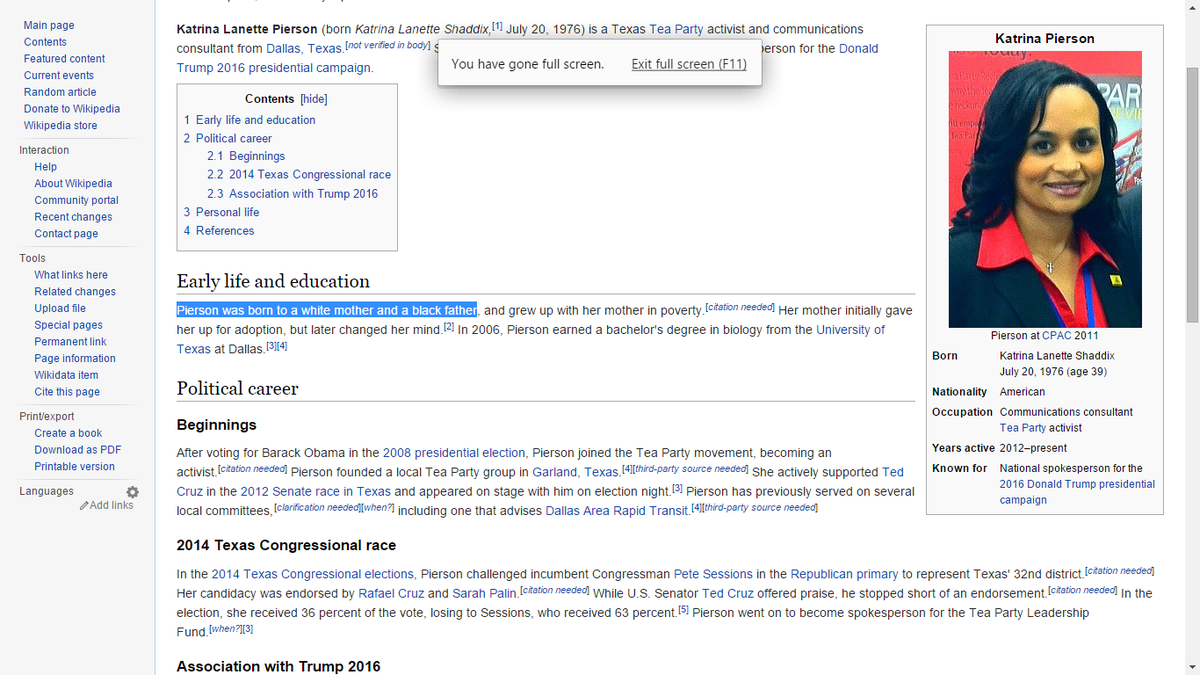Viewport: 1200px width, 675px height.
Task: Open the Rafael Cruz link
Action: [391, 593]
